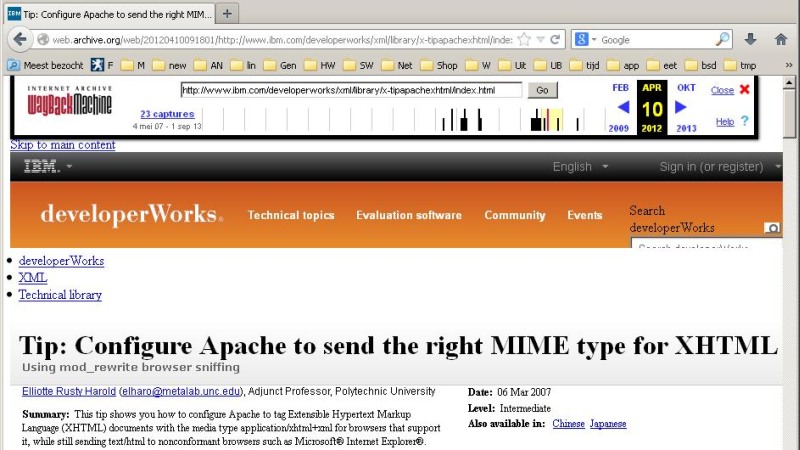800x450 pixels.
Task: Open the 'Technical library' breadcrumb link
Action: point(60,295)
